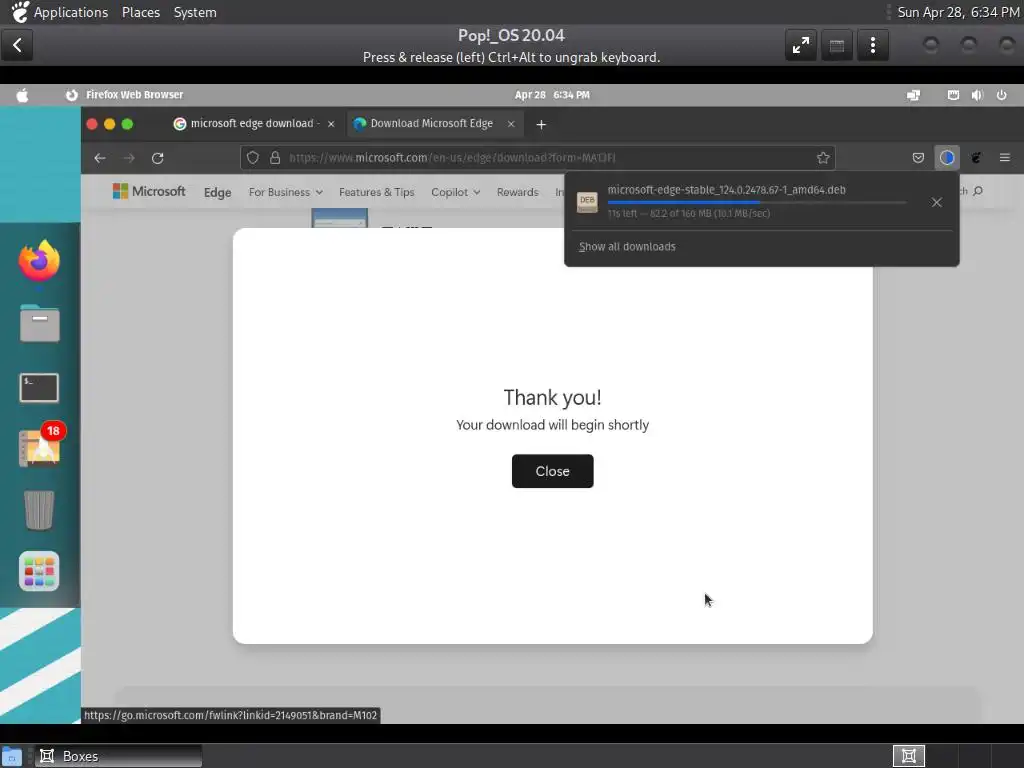This screenshot has width=1024, height=768.
Task: Close the microsoft edge download tab
Action: (x=331, y=124)
